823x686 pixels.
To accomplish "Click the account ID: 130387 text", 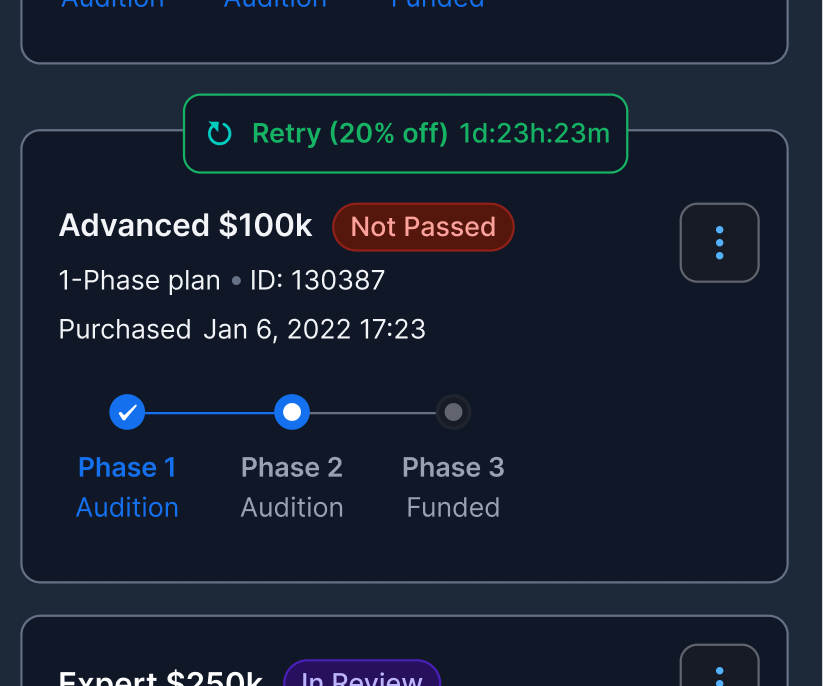I will [x=317, y=280].
